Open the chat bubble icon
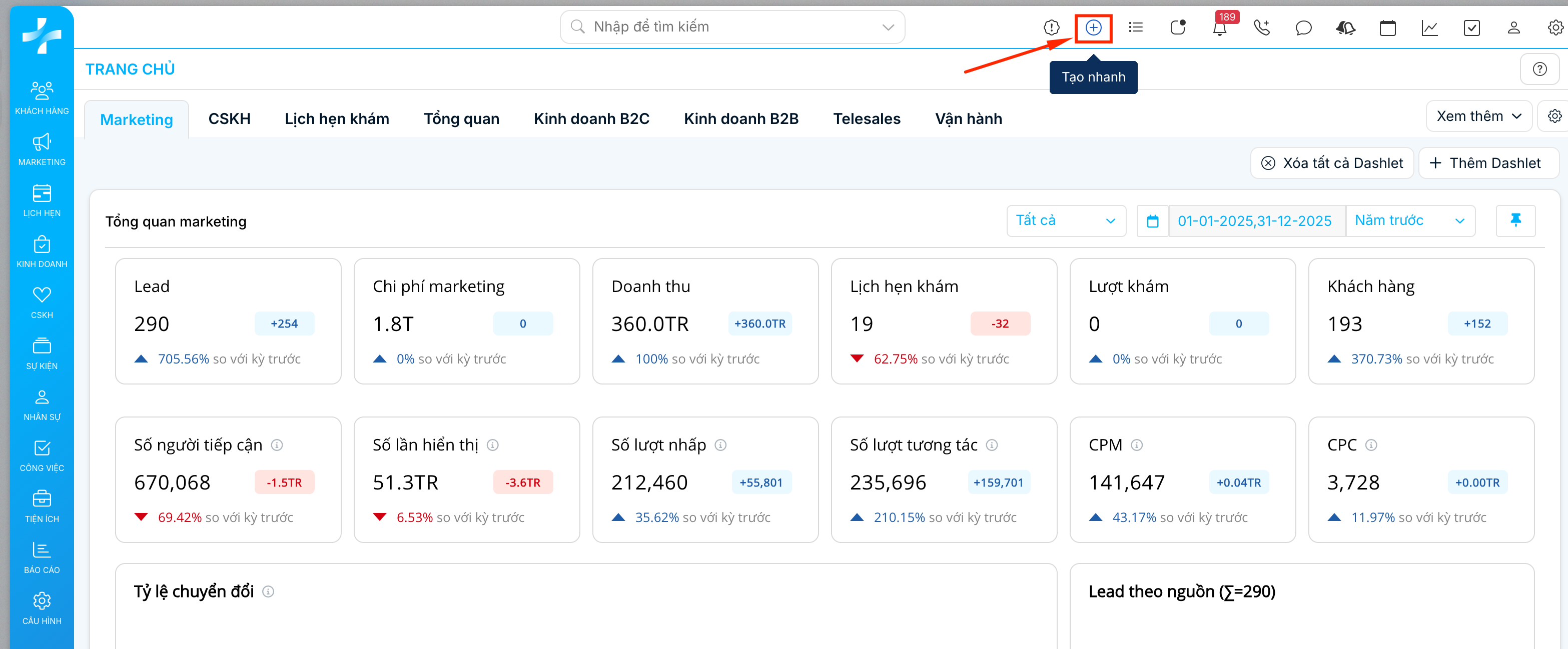This screenshot has width=1568, height=649. 1303,28
